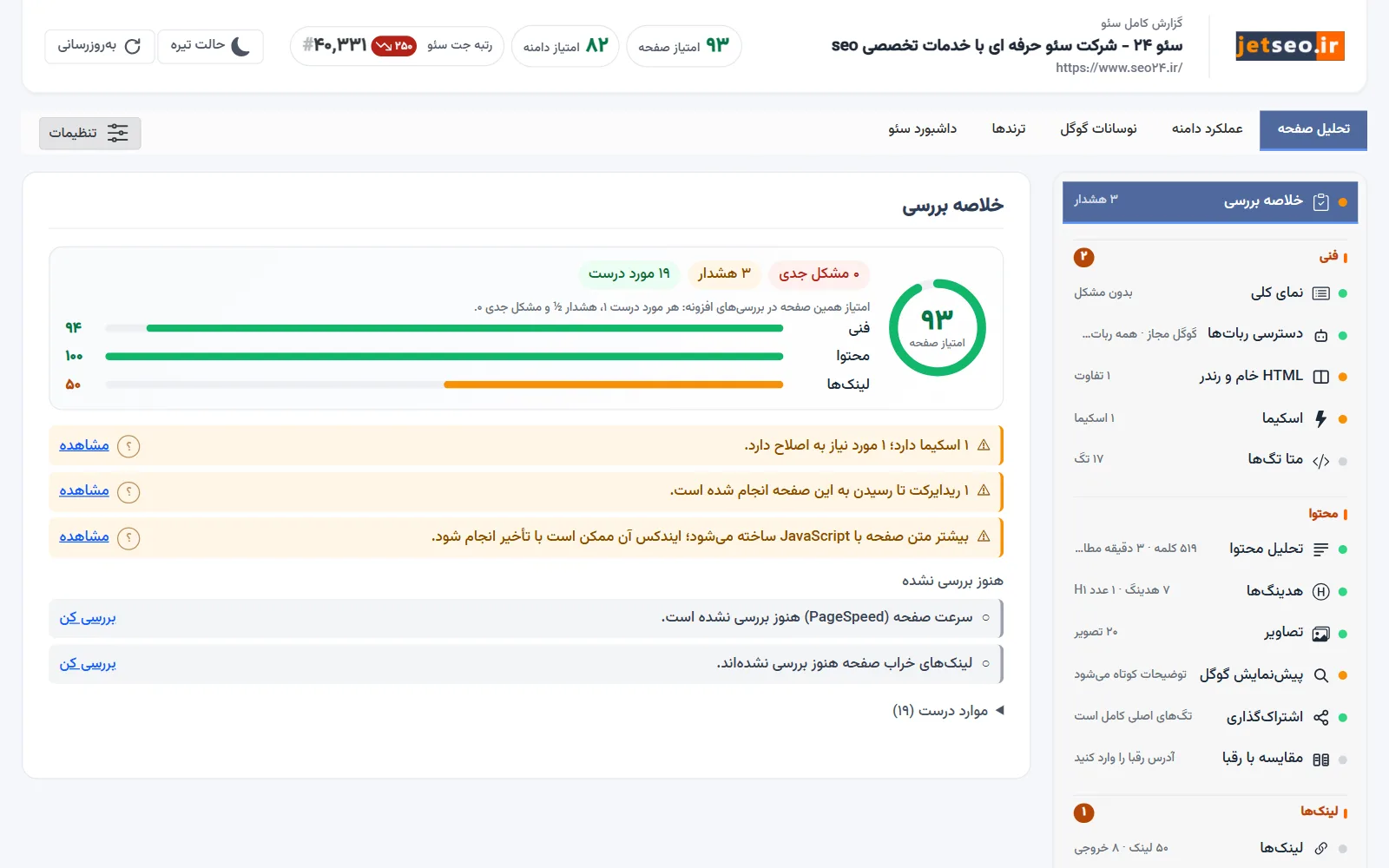Click the لینک‌ها chain icon in sidebar

(x=1320, y=848)
